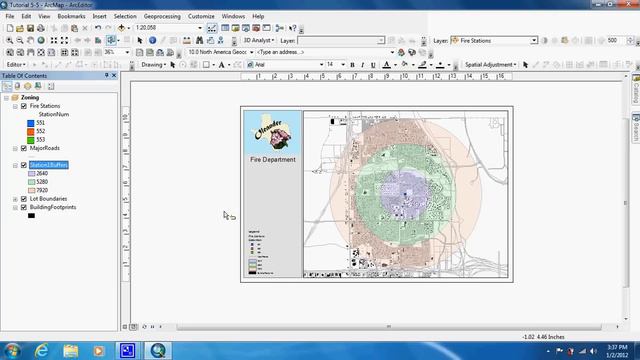The height and width of the screenshot is (360, 640).
Task: Collapse the Zoning data frame
Action: coord(7,98)
